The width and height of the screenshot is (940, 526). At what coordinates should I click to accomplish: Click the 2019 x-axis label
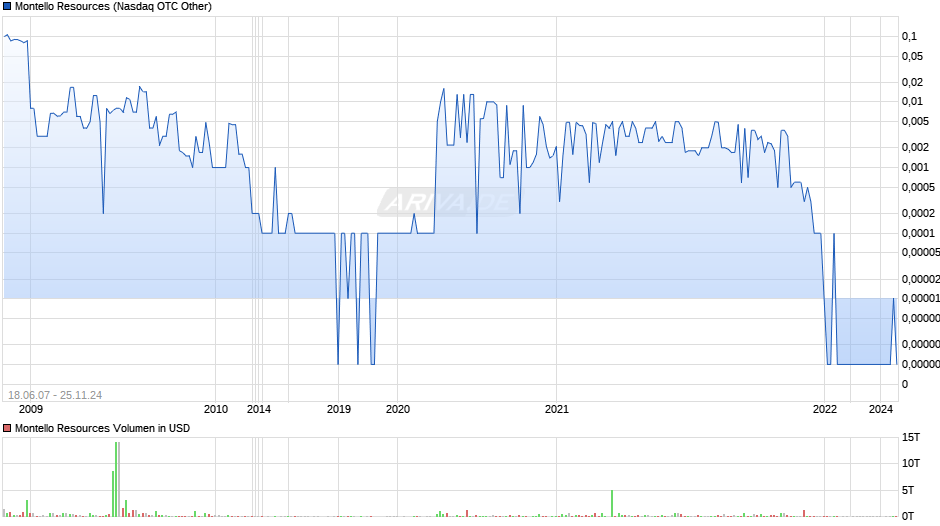[x=339, y=409]
